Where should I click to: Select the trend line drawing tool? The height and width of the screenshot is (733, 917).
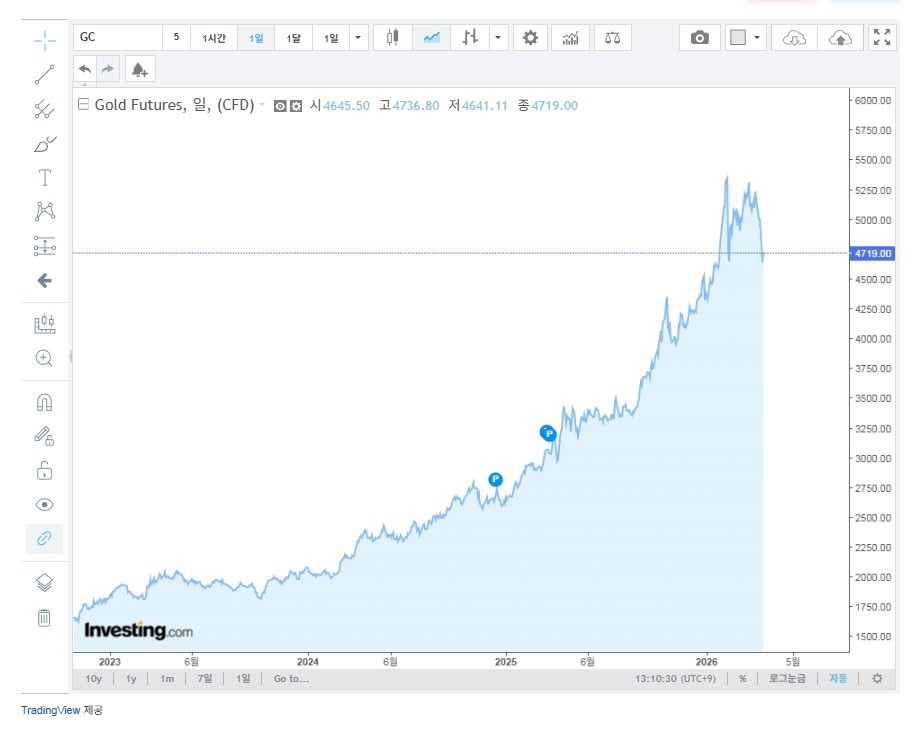(x=44, y=75)
